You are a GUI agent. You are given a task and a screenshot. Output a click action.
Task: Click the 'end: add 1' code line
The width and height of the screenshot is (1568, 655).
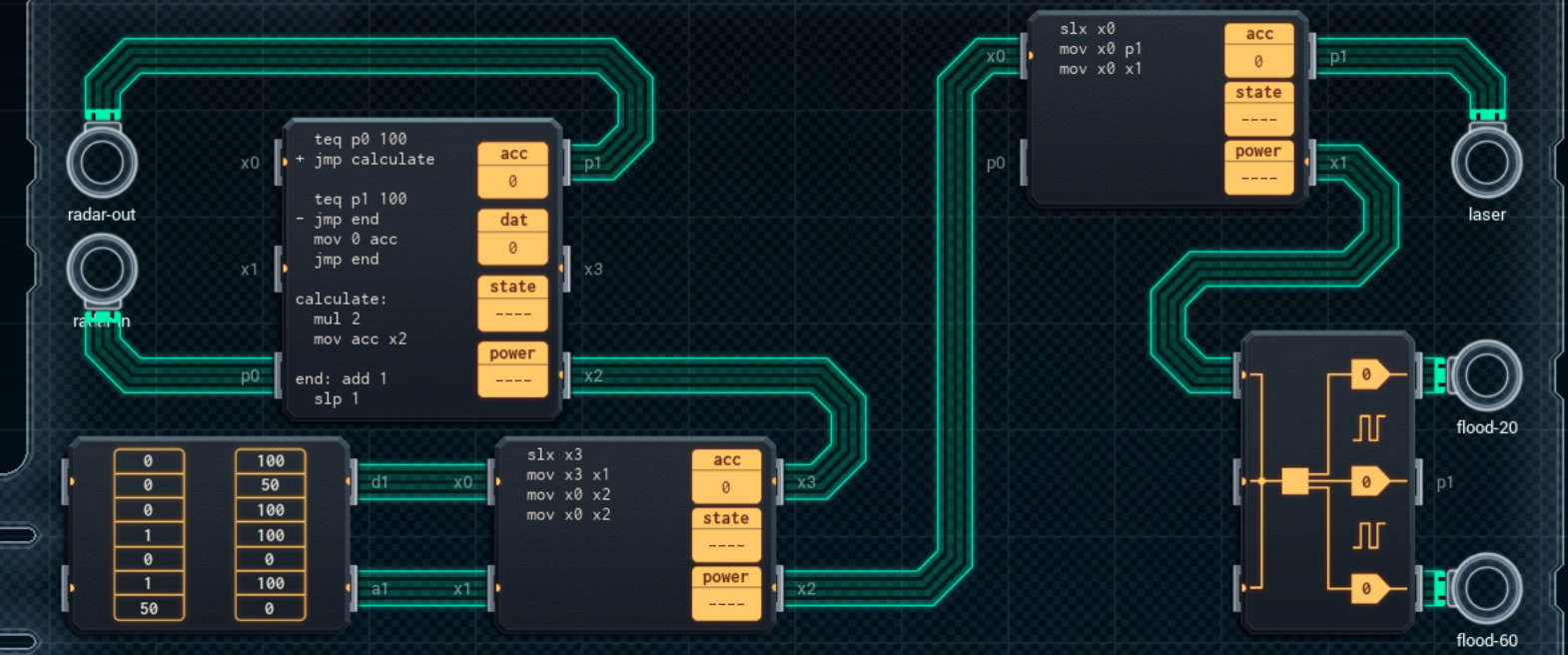pos(341,378)
